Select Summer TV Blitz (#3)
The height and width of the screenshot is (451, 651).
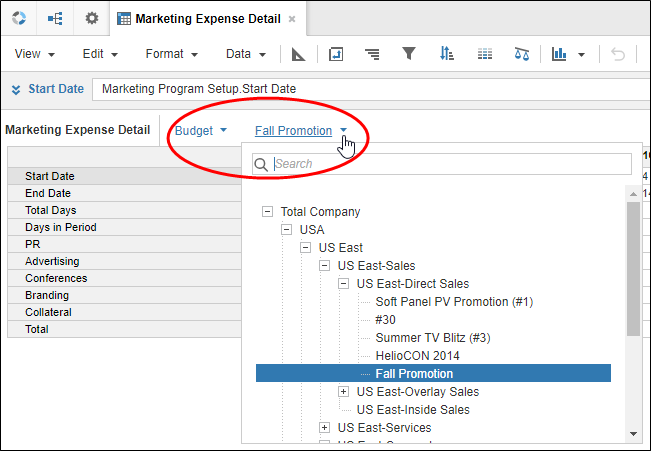[433, 338]
